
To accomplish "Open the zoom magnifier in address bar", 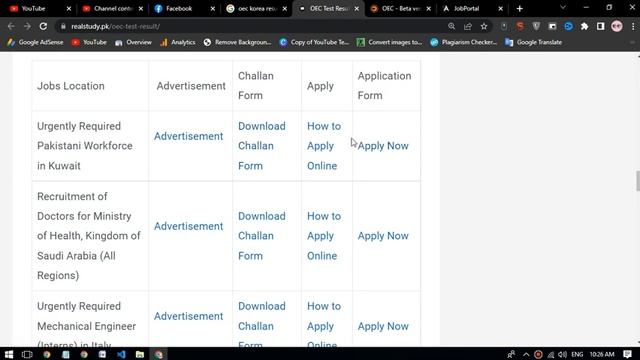I will pos(451,26).
